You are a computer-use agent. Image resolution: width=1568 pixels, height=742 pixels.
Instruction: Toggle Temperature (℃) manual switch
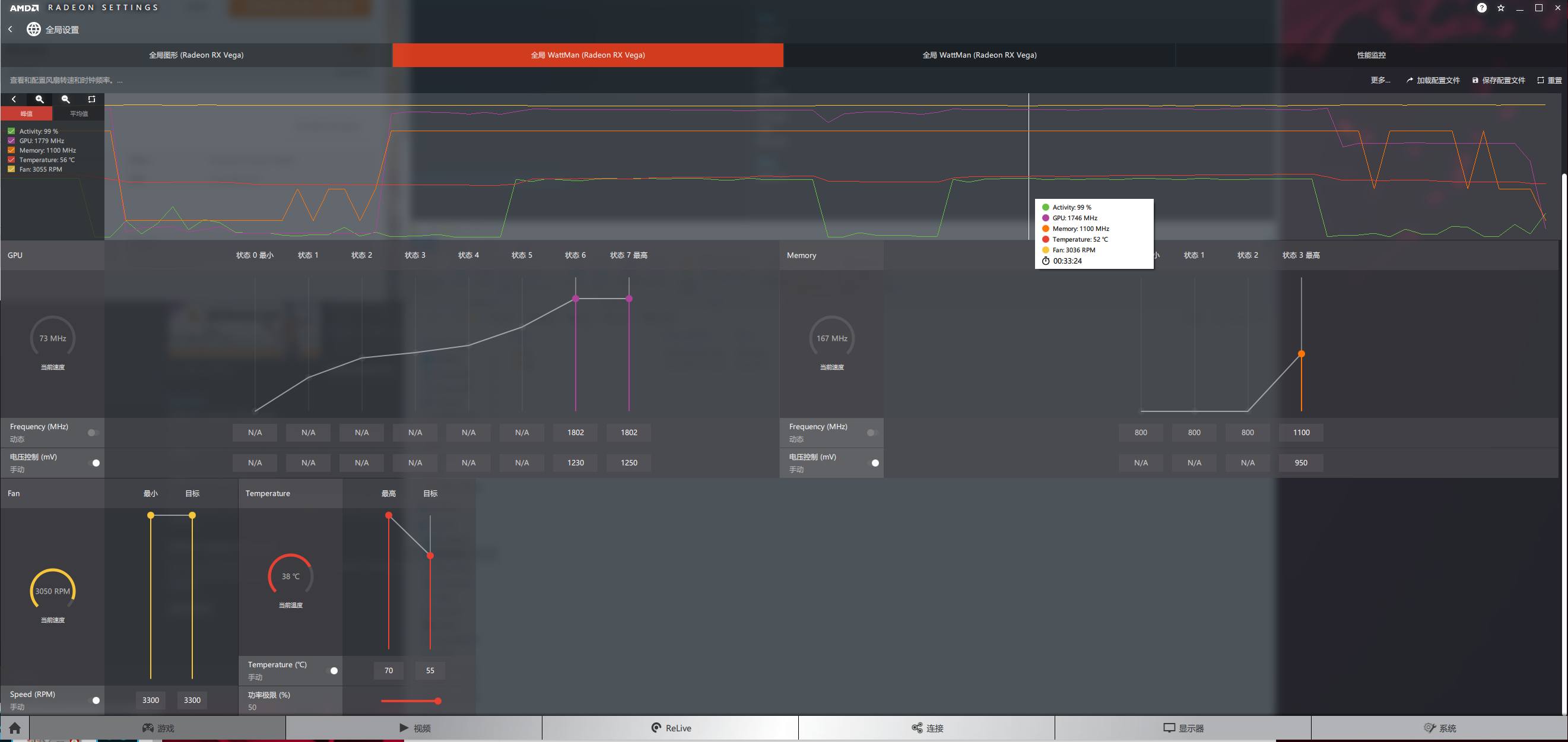331,671
